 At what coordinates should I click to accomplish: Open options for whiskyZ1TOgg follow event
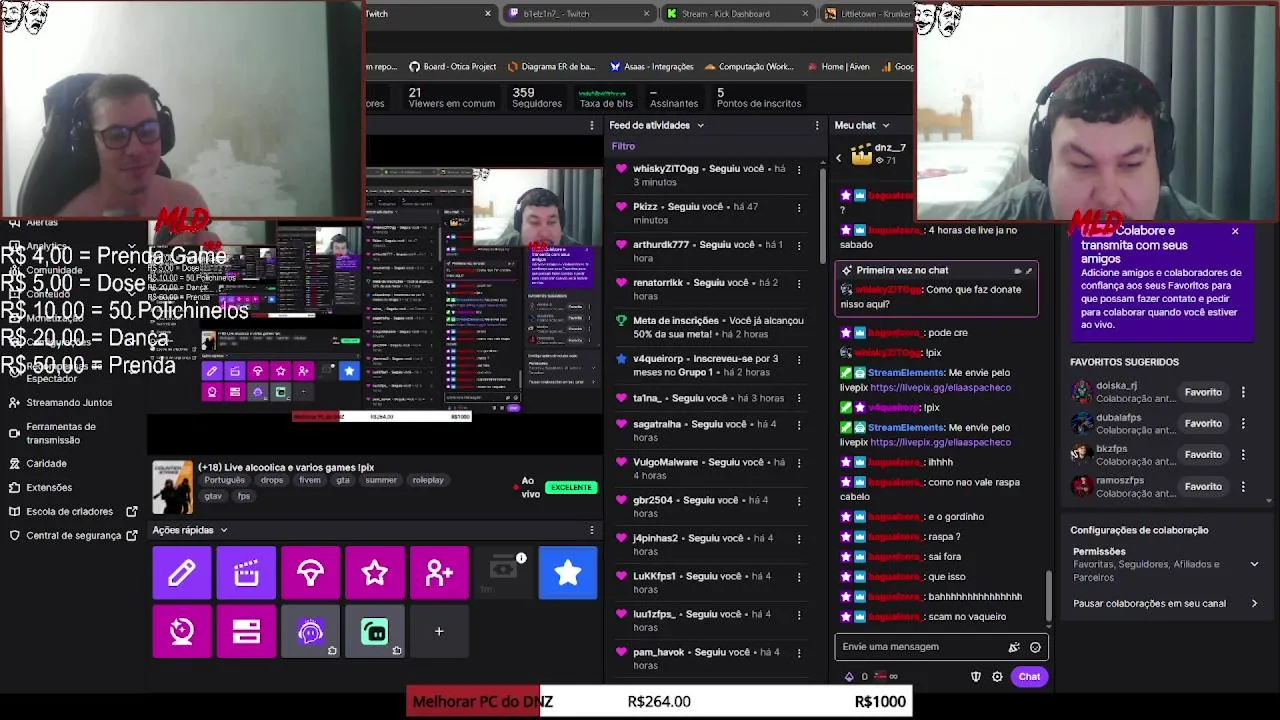pos(798,169)
